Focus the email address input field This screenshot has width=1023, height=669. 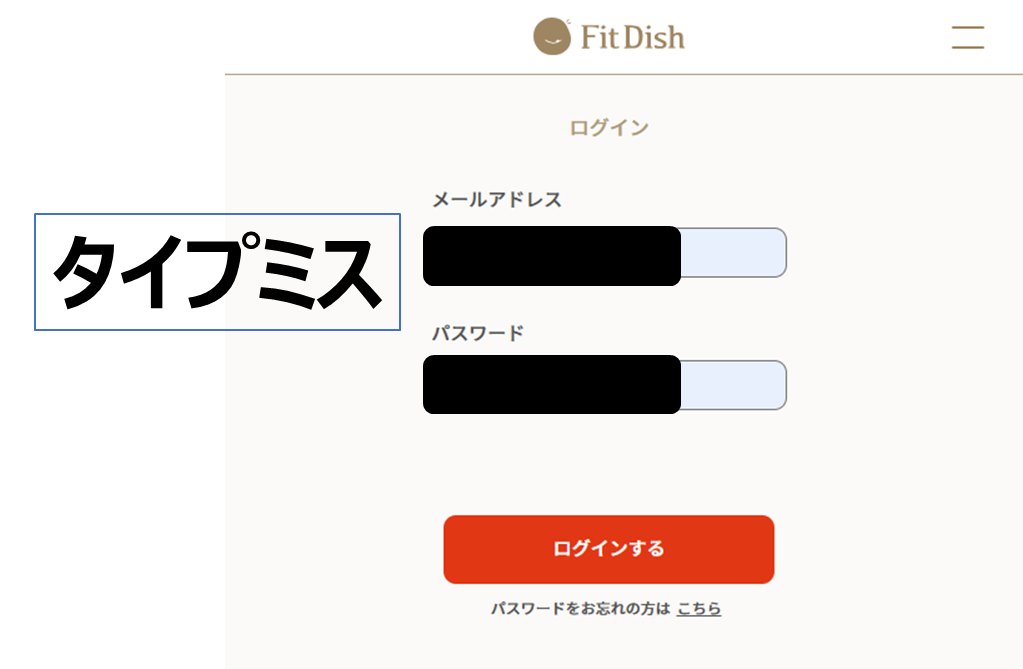733,253
